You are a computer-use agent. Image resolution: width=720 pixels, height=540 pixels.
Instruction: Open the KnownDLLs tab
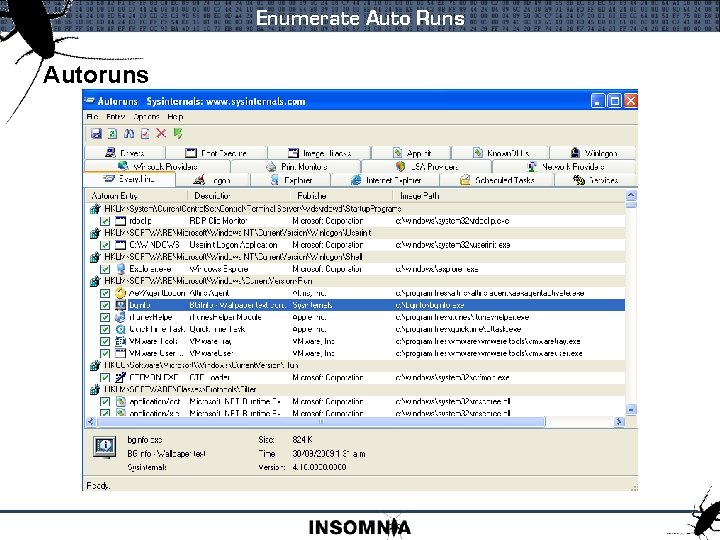click(501, 153)
